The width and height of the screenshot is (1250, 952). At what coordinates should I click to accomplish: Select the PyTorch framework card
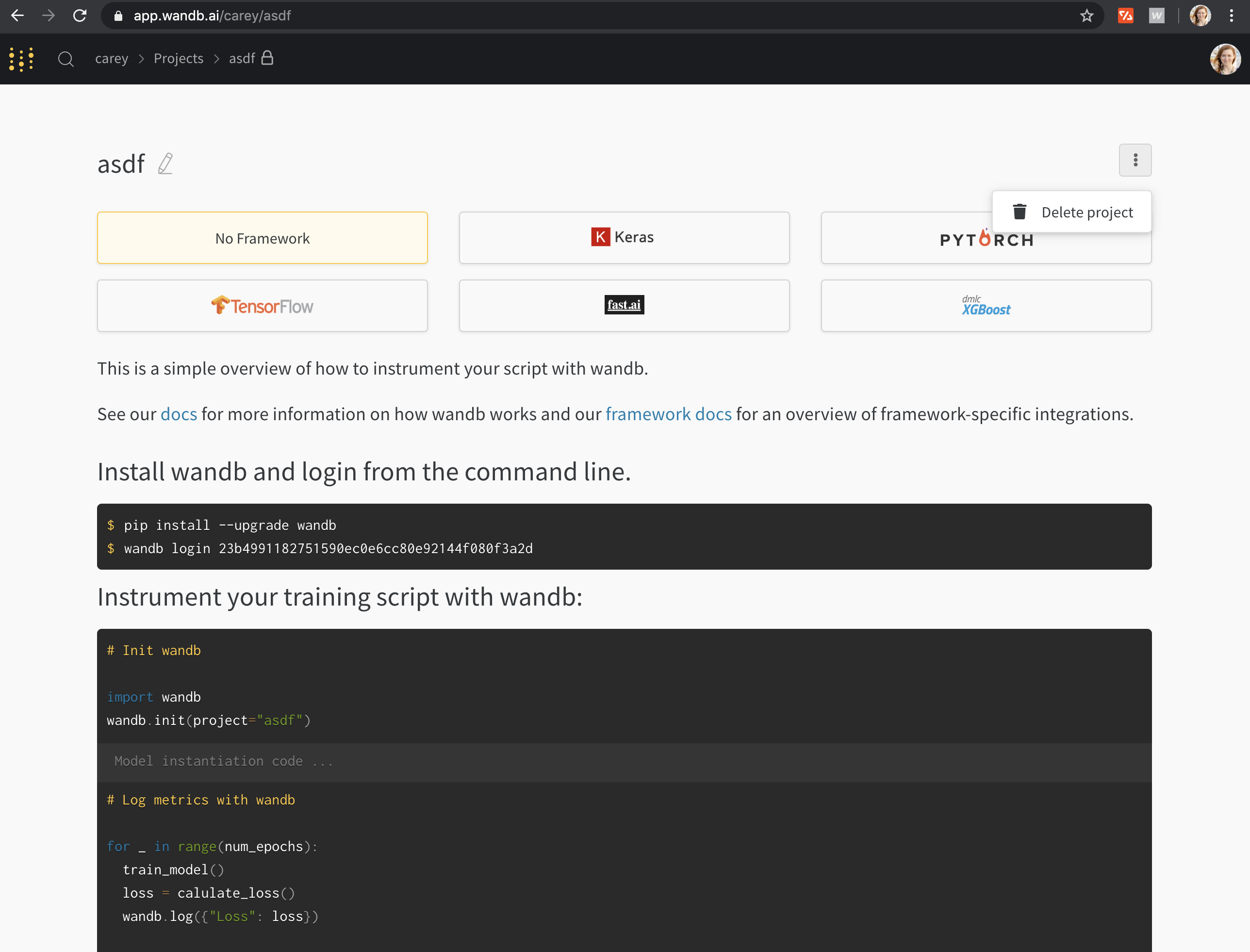986,237
